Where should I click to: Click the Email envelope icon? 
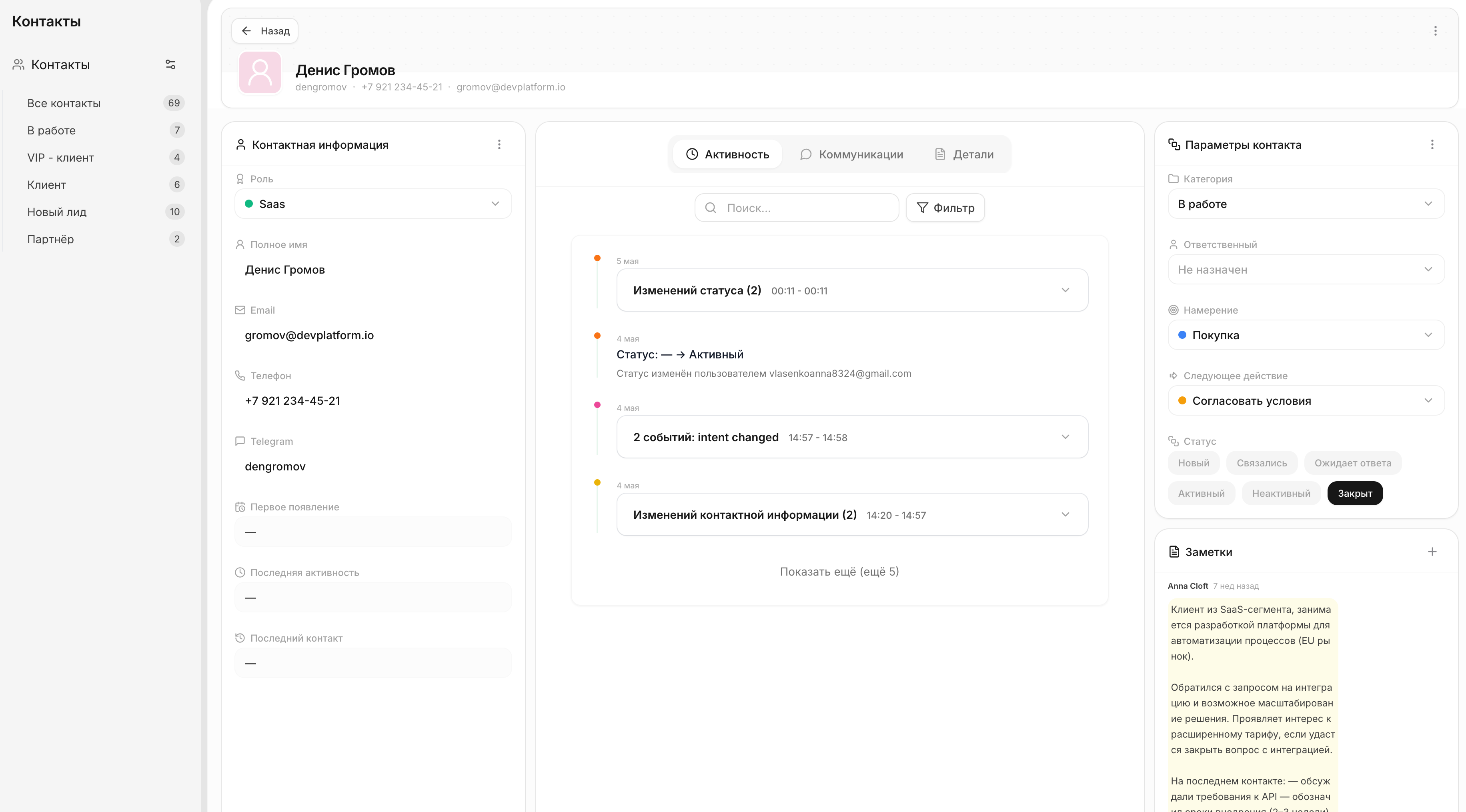point(240,310)
